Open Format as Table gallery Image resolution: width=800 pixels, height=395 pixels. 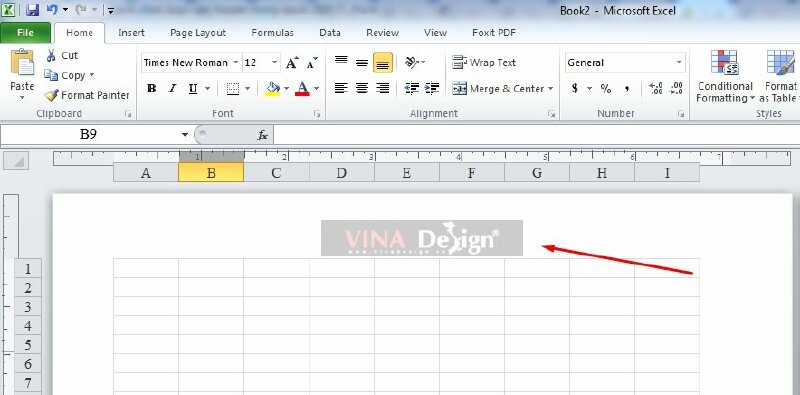(779, 77)
